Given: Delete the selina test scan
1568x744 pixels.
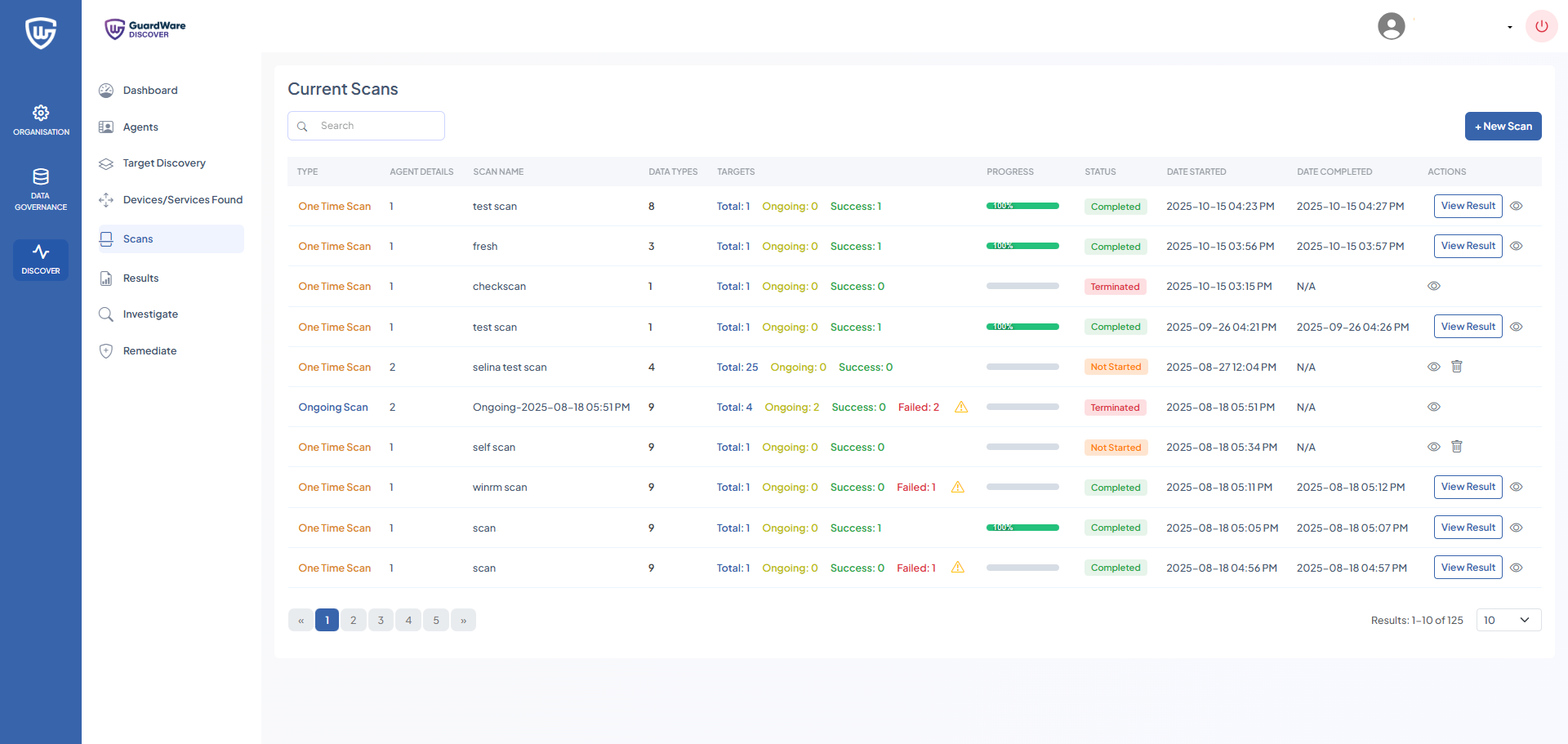Looking at the screenshot, I should [1456, 367].
